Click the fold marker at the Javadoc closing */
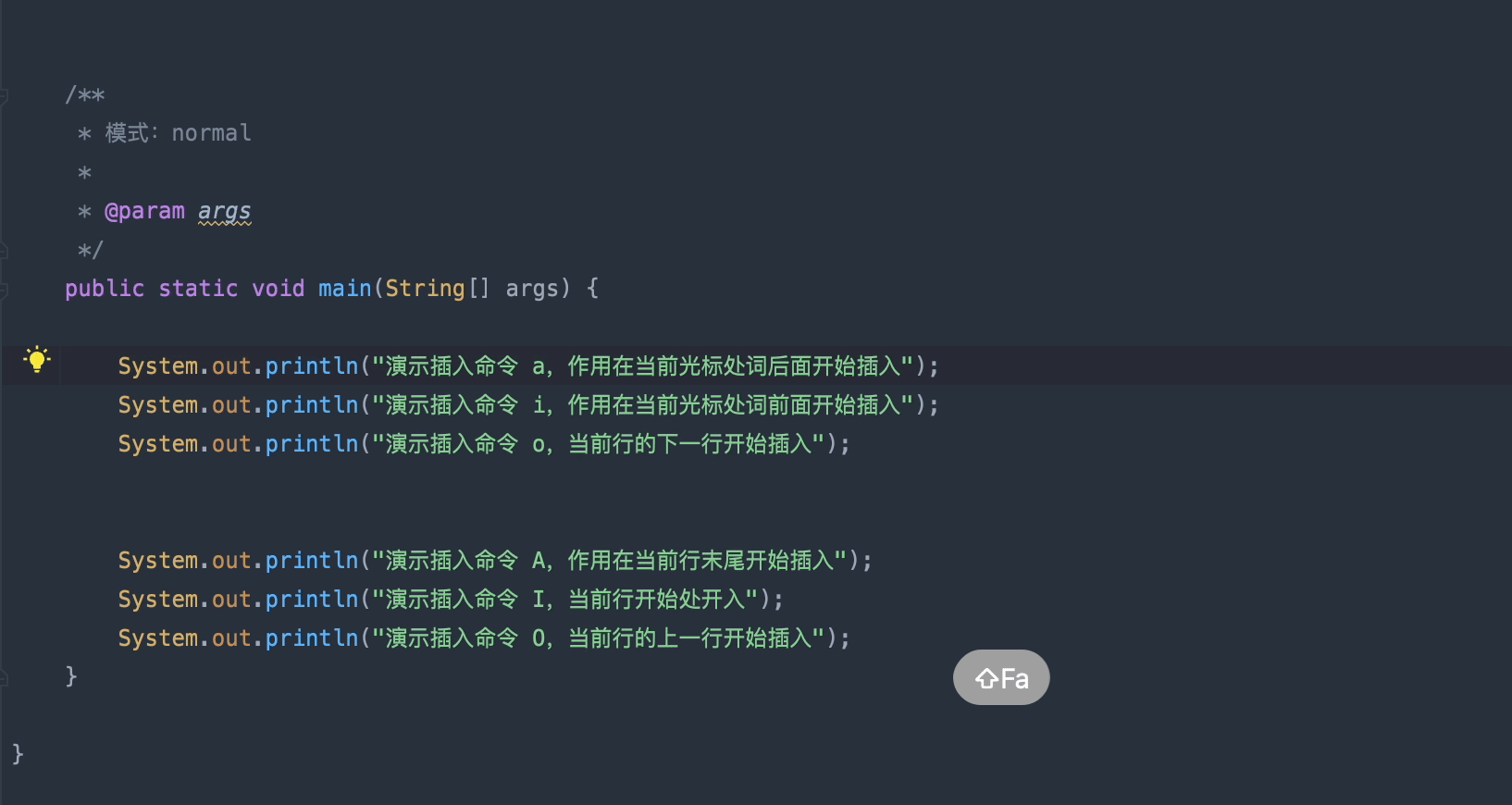Viewport: 1512px width, 805px height. coord(4,251)
